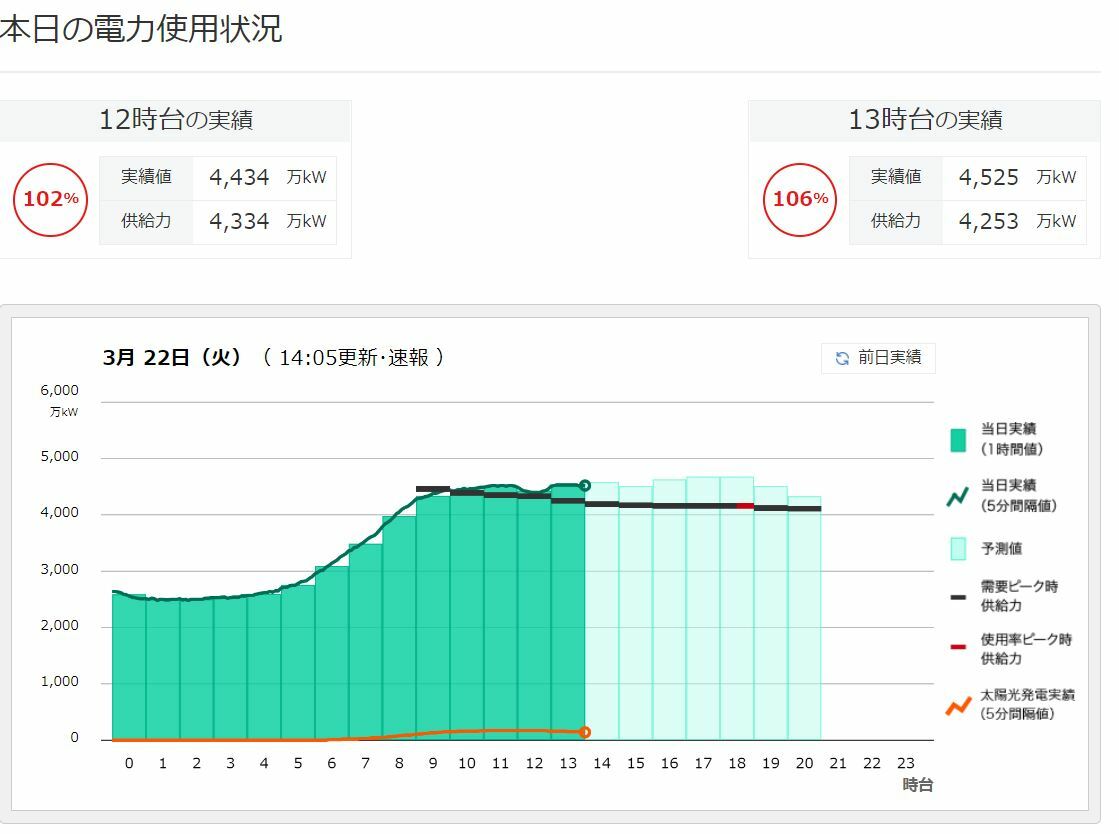Screen dimensions: 1119x834
Task: Click the 23 hour x-axis label
Action: click(x=906, y=763)
